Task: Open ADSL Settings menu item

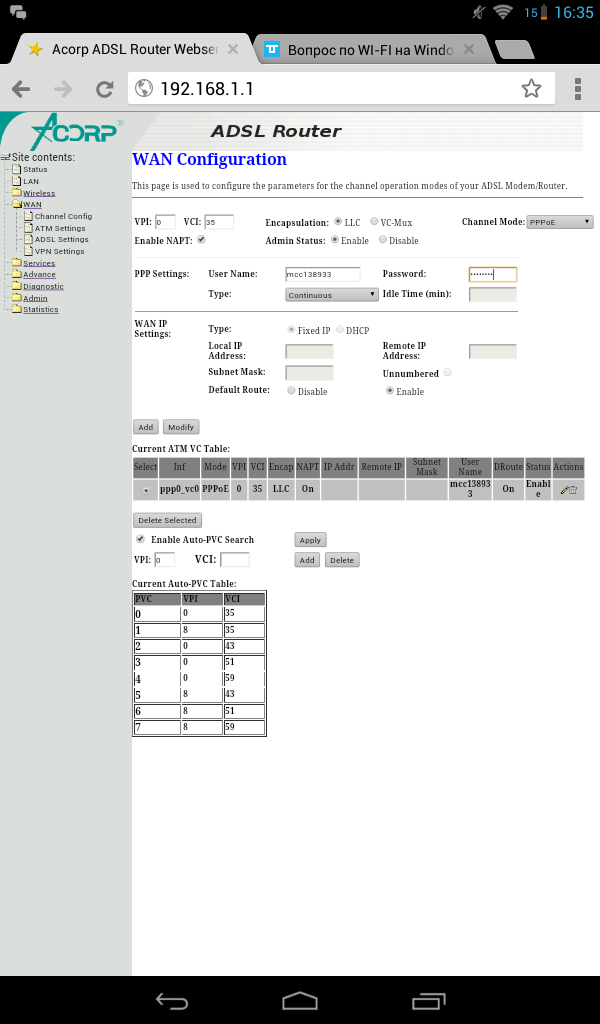Action: 61,239
